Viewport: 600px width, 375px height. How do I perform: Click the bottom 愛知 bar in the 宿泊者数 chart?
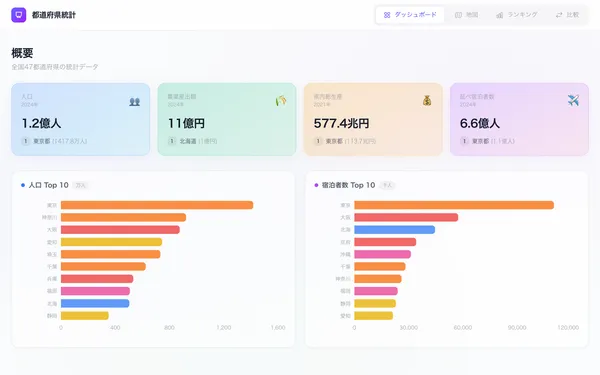tap(373, 316)
